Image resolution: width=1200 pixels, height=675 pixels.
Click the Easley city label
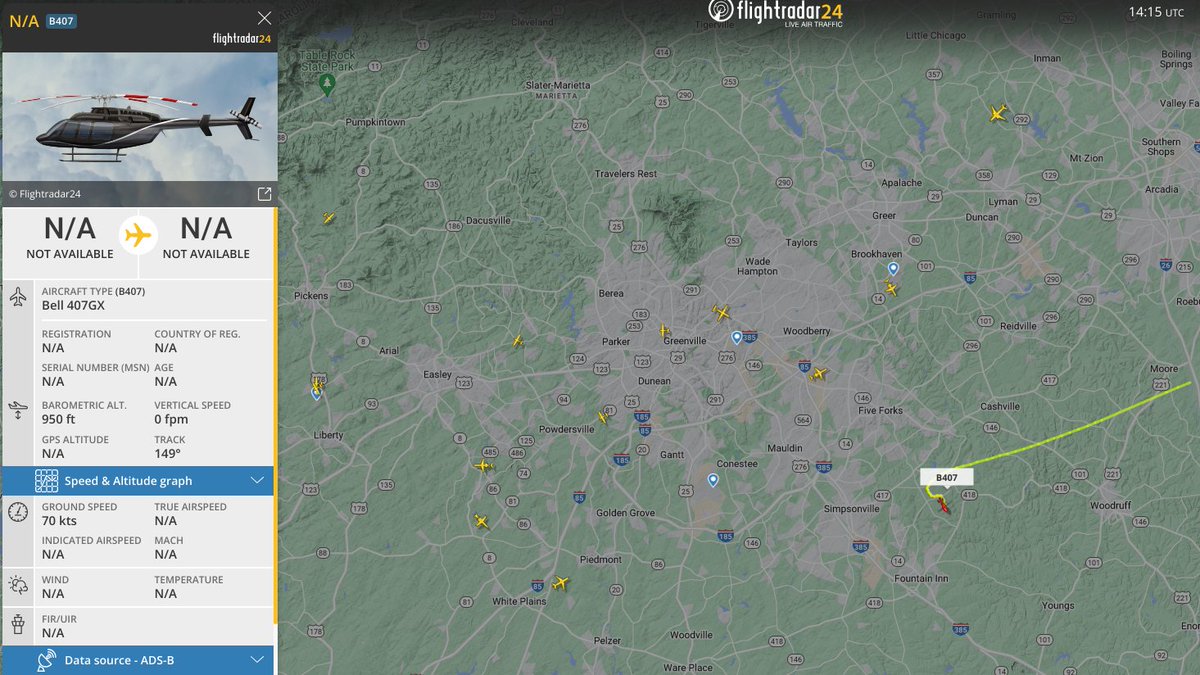coord(438,375)
